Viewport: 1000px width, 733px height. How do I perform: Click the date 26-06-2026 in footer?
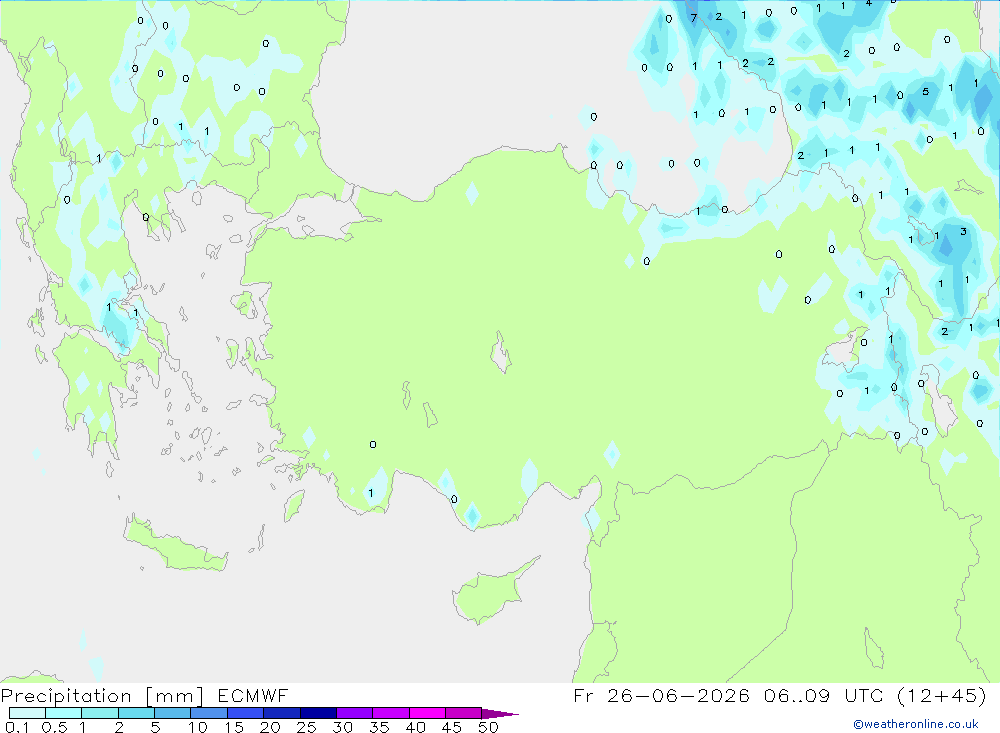[678, 695]
